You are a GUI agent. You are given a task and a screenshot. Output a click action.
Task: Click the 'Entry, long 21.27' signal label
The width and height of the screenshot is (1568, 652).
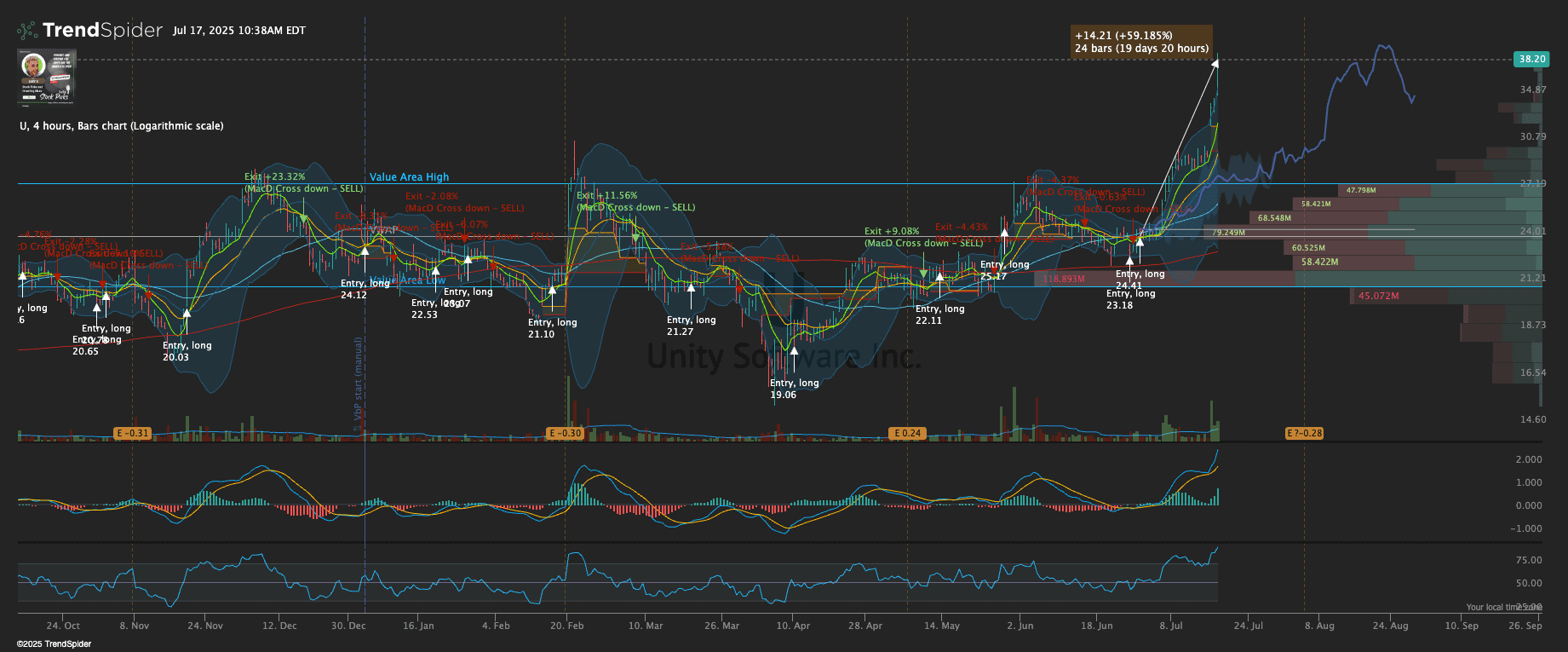tap(691, 326)
